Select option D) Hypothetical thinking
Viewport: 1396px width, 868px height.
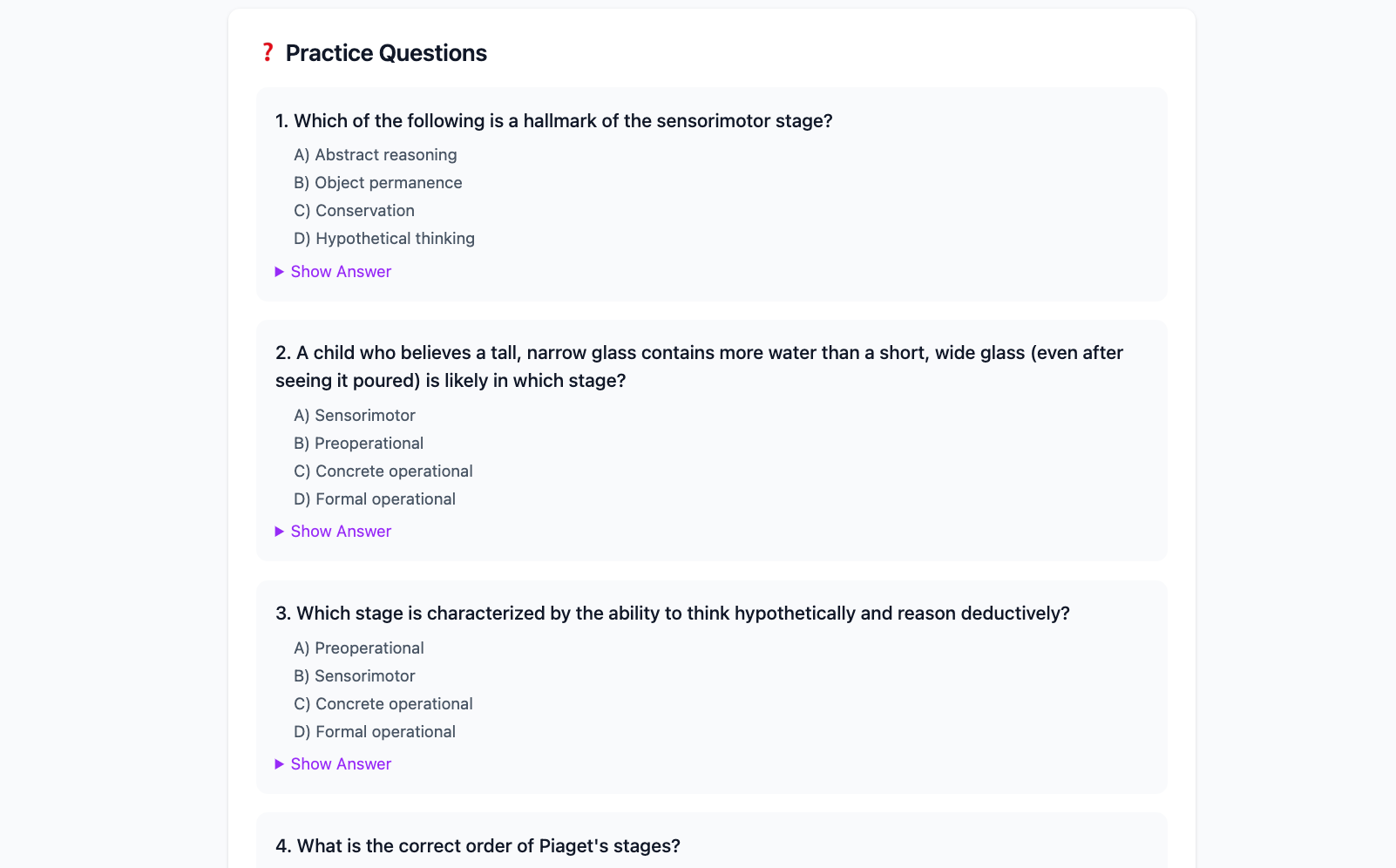[384, 239]
